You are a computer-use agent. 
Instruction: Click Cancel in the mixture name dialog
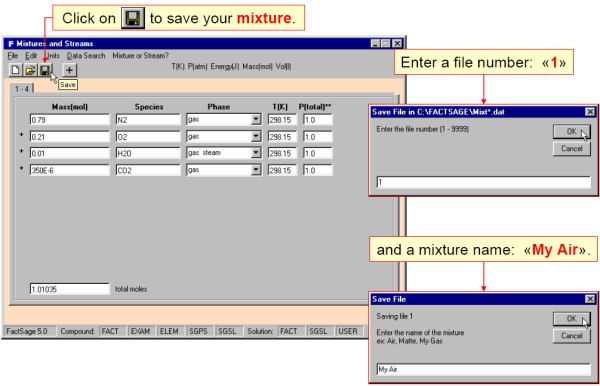coord(572,336)
